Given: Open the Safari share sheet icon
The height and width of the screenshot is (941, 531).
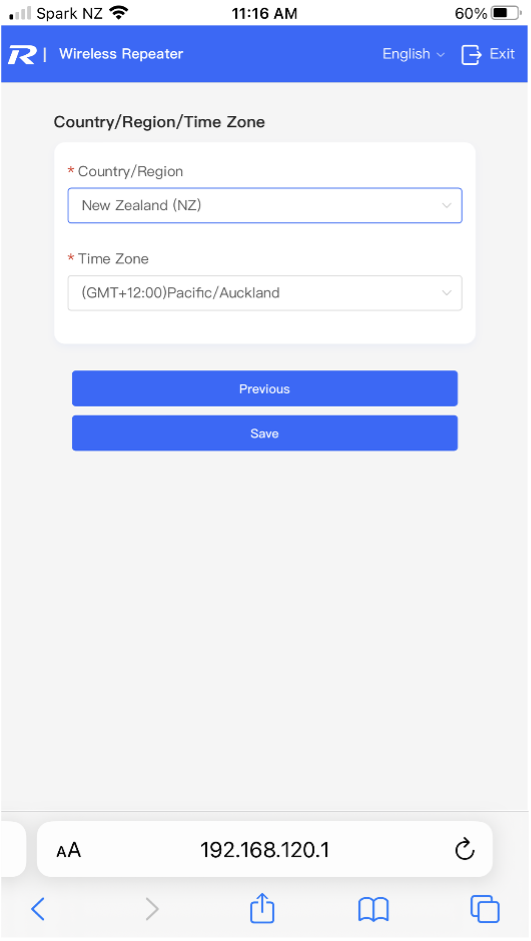Looking at the screenshot, I should click(x=262, y=907).
